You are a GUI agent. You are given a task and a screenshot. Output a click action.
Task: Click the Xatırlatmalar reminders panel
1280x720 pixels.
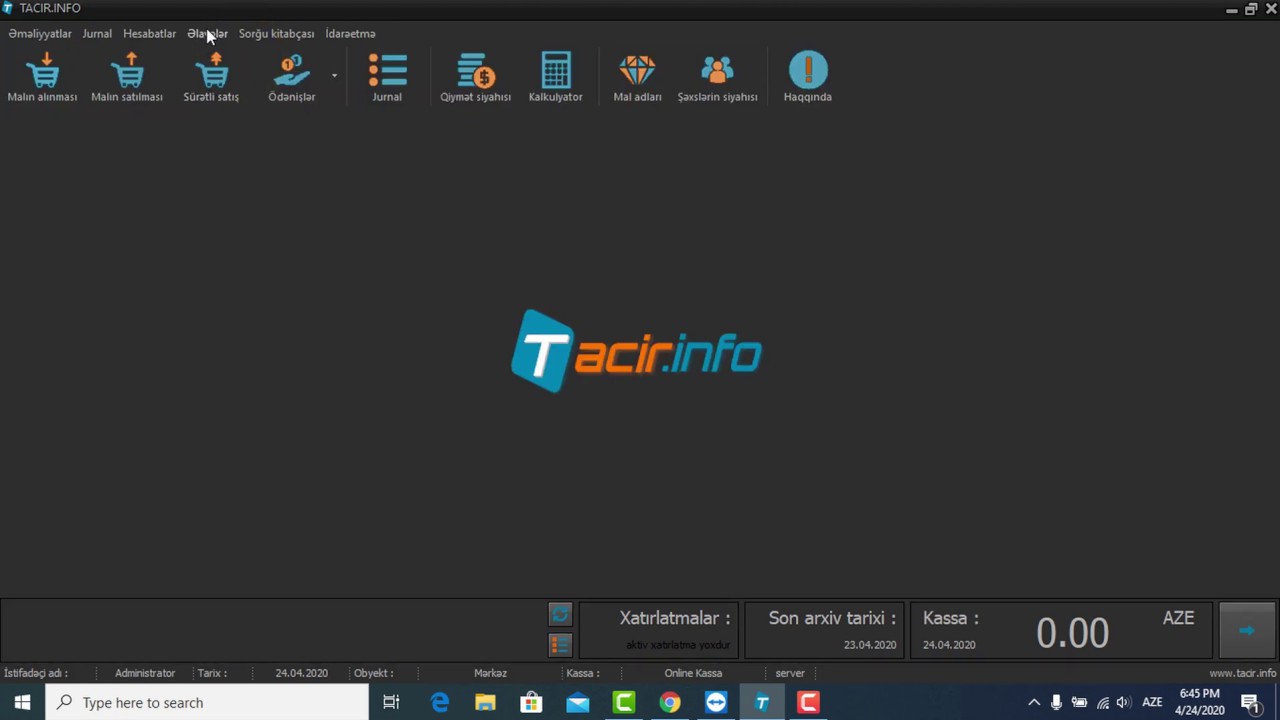point(659,630)
